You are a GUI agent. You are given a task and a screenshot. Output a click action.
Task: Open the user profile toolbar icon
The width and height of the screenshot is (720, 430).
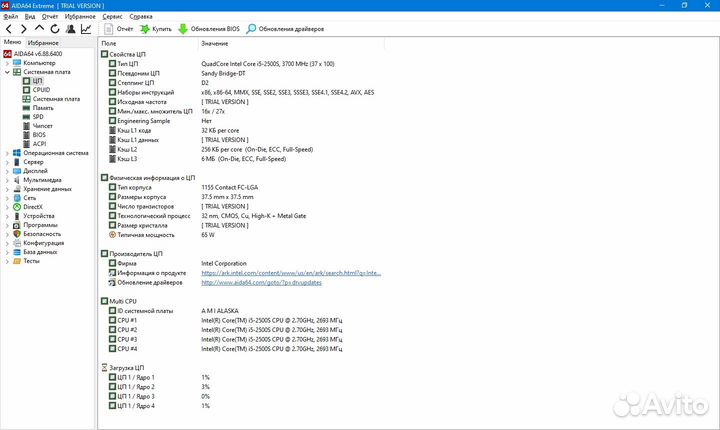[x=70, y=29]
